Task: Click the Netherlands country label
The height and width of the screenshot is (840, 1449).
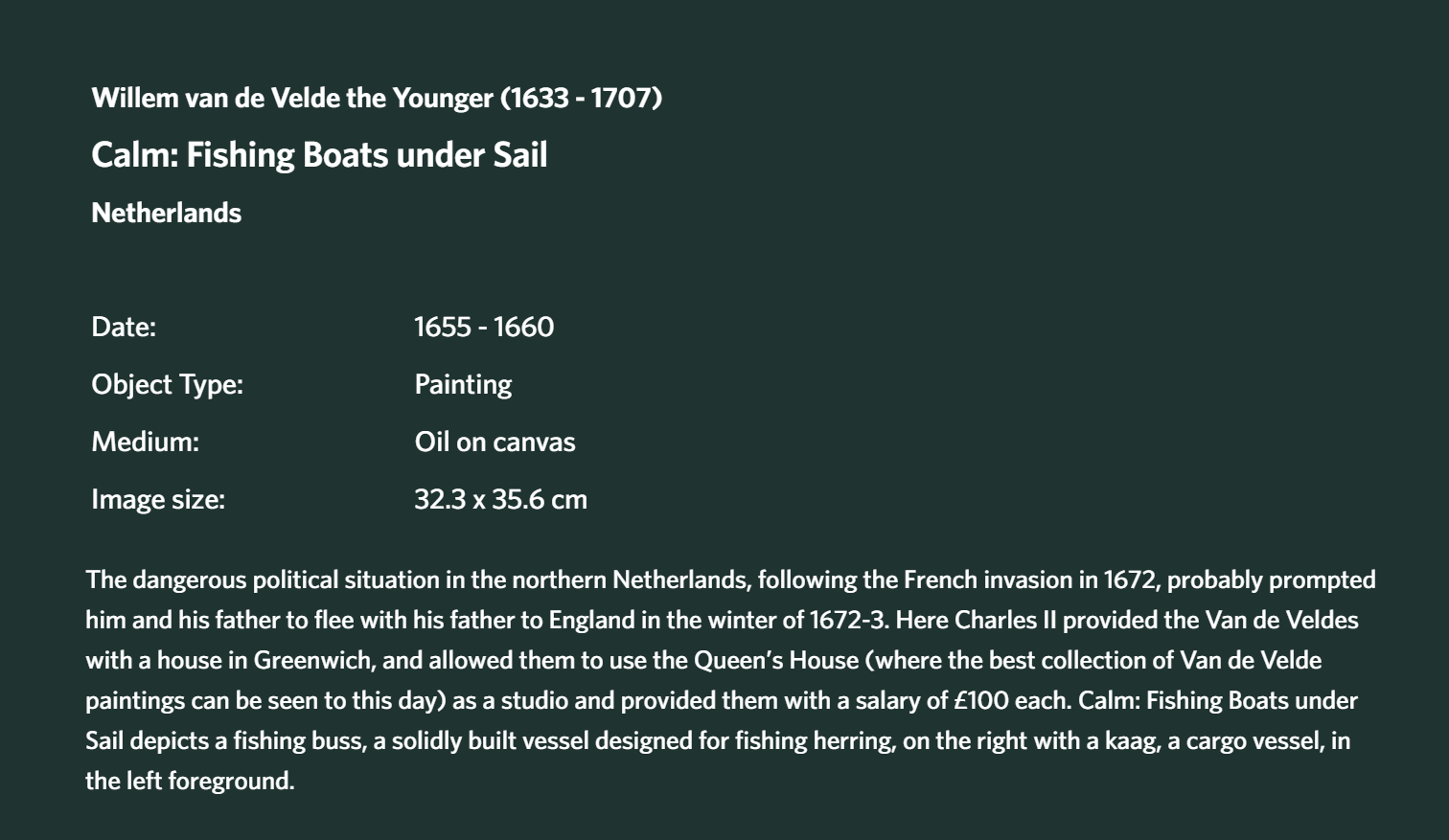Action: point(166,213)
